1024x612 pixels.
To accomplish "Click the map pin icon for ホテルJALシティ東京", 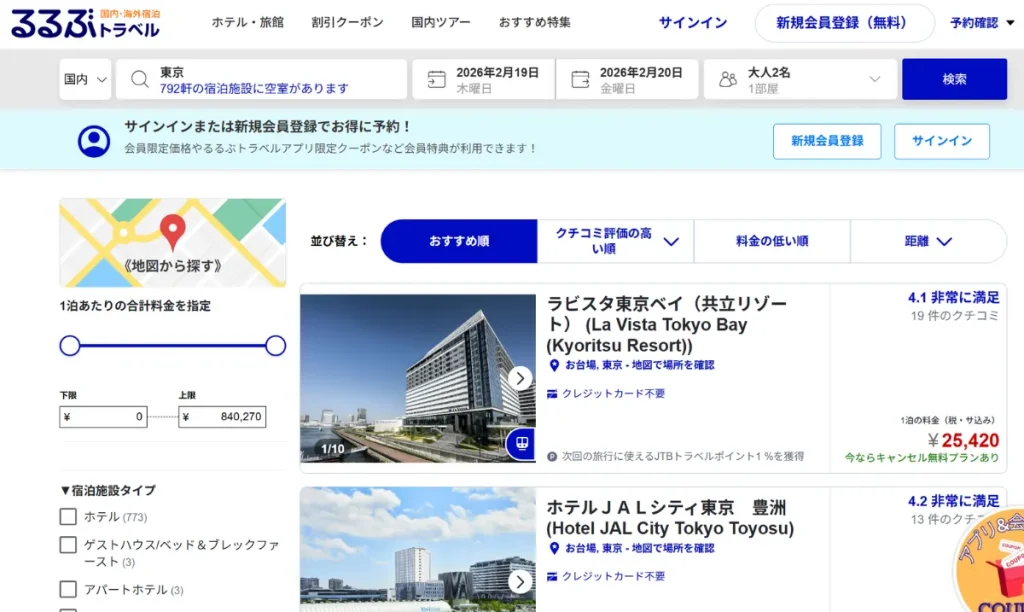I will tap(553, 549).
